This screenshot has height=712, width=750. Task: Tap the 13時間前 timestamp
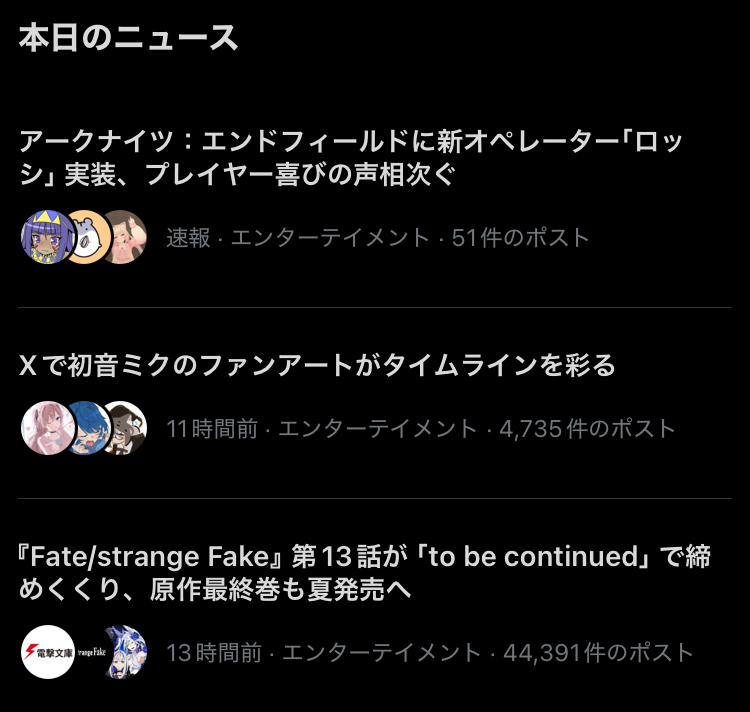214,653
